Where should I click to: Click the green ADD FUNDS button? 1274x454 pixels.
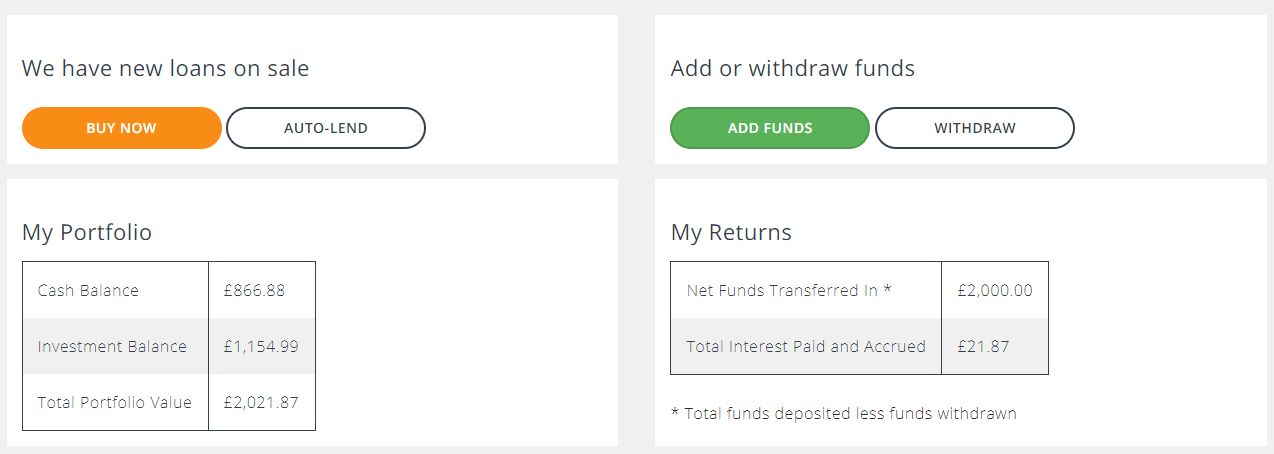(x=770, y=128)
